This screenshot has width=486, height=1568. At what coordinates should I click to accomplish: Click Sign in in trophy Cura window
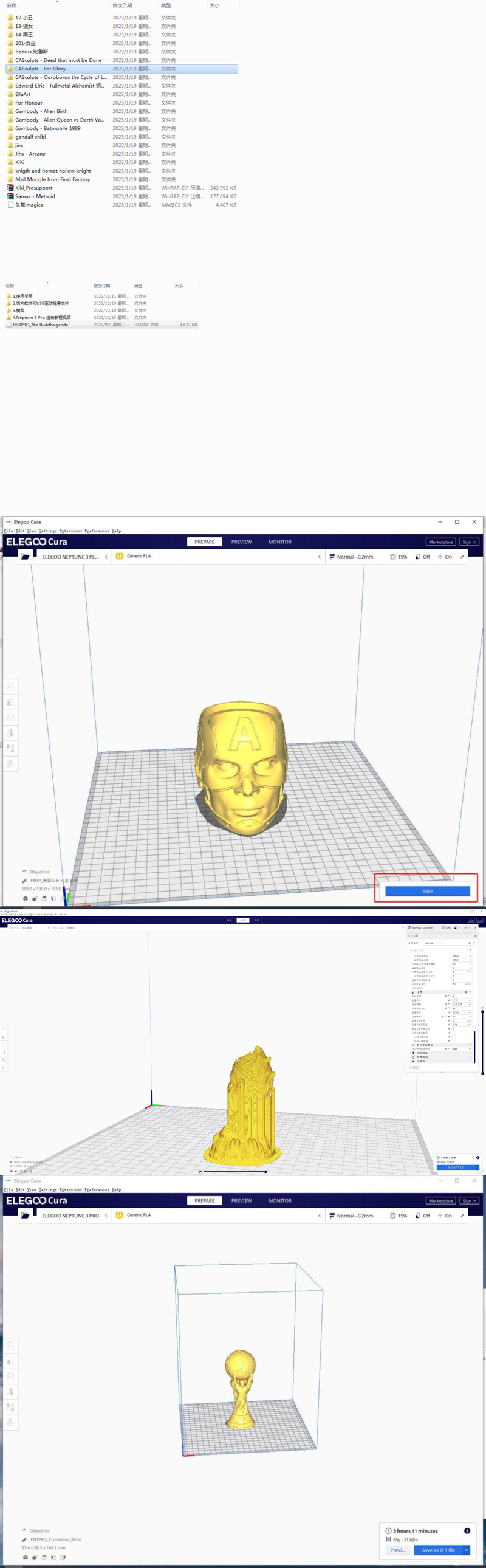click(469, 1200)
